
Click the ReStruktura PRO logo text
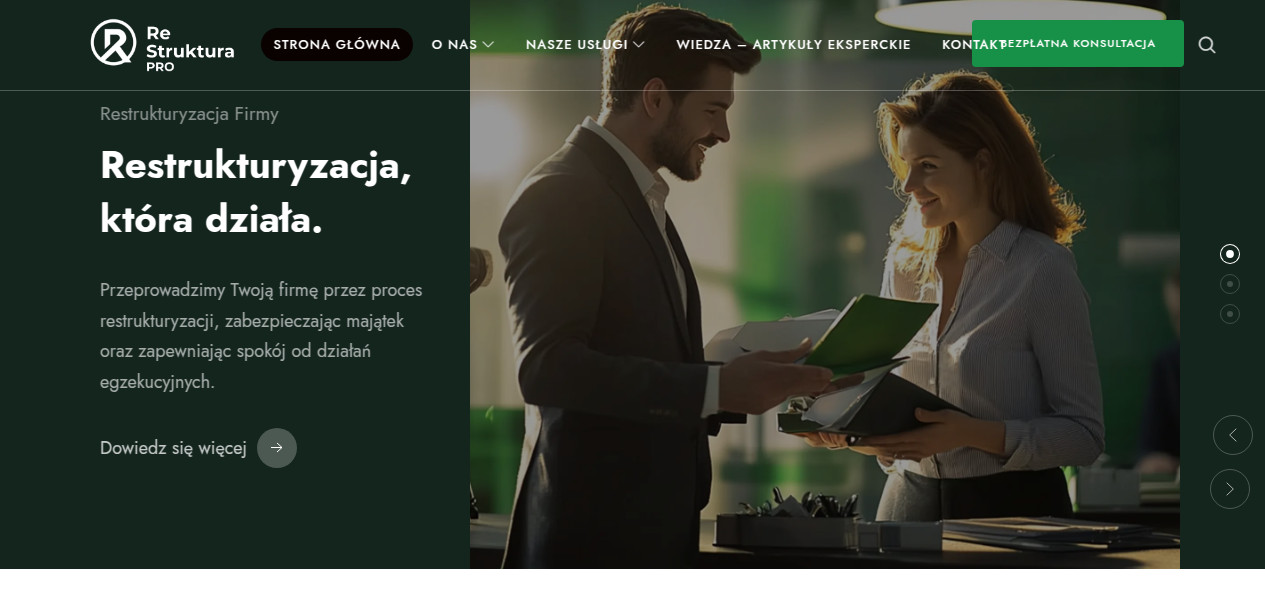[x=190, y=48]
